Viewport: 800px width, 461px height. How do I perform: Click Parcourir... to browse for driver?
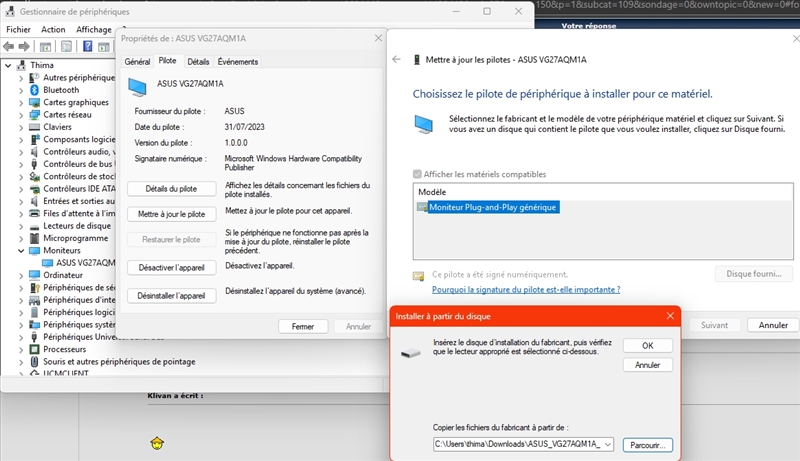[647, 445]
